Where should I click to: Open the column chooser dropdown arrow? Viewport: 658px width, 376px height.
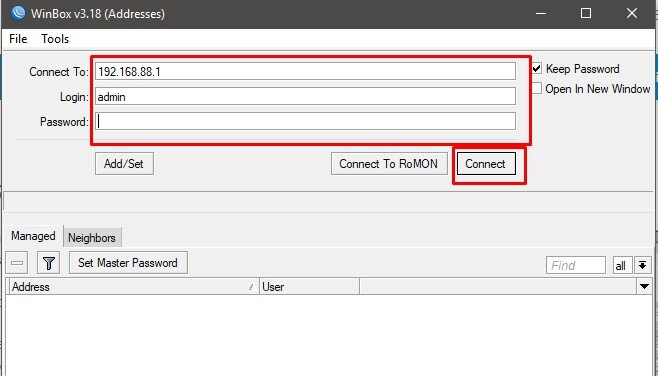click(x=644, y=287)
